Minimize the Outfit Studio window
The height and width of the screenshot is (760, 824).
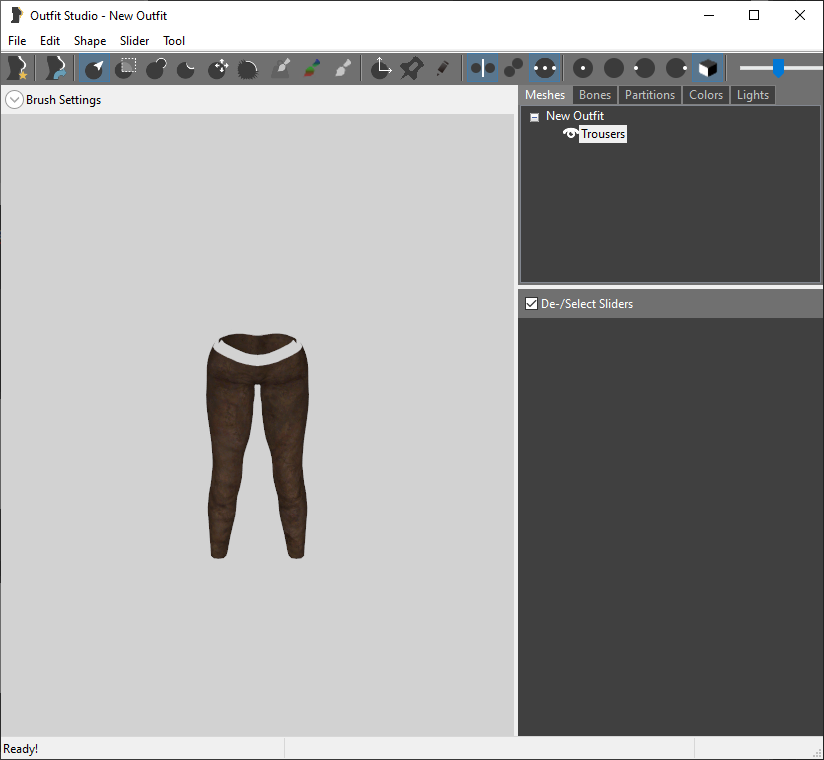(x=708, y=15)
